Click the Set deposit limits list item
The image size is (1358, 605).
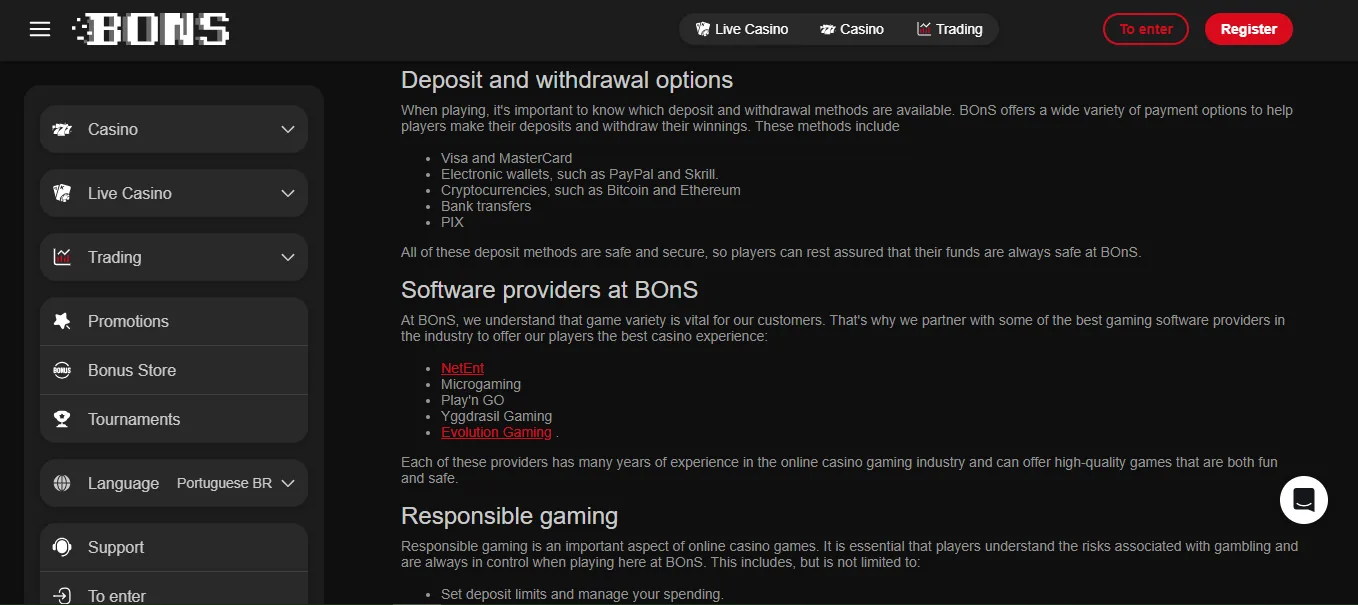click(582, 594)
